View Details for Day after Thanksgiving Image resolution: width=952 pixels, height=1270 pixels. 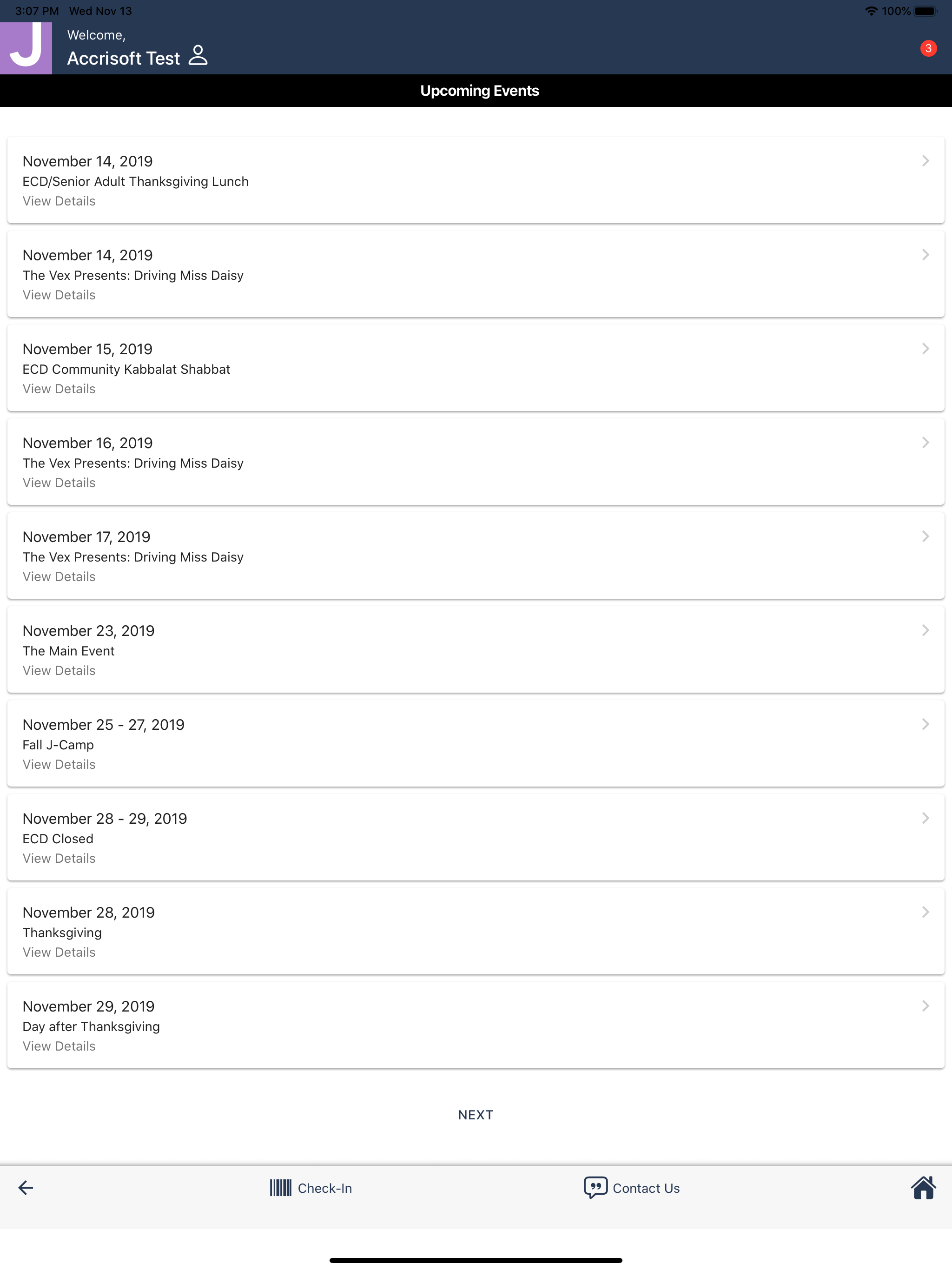click(x=59, y=1046)
